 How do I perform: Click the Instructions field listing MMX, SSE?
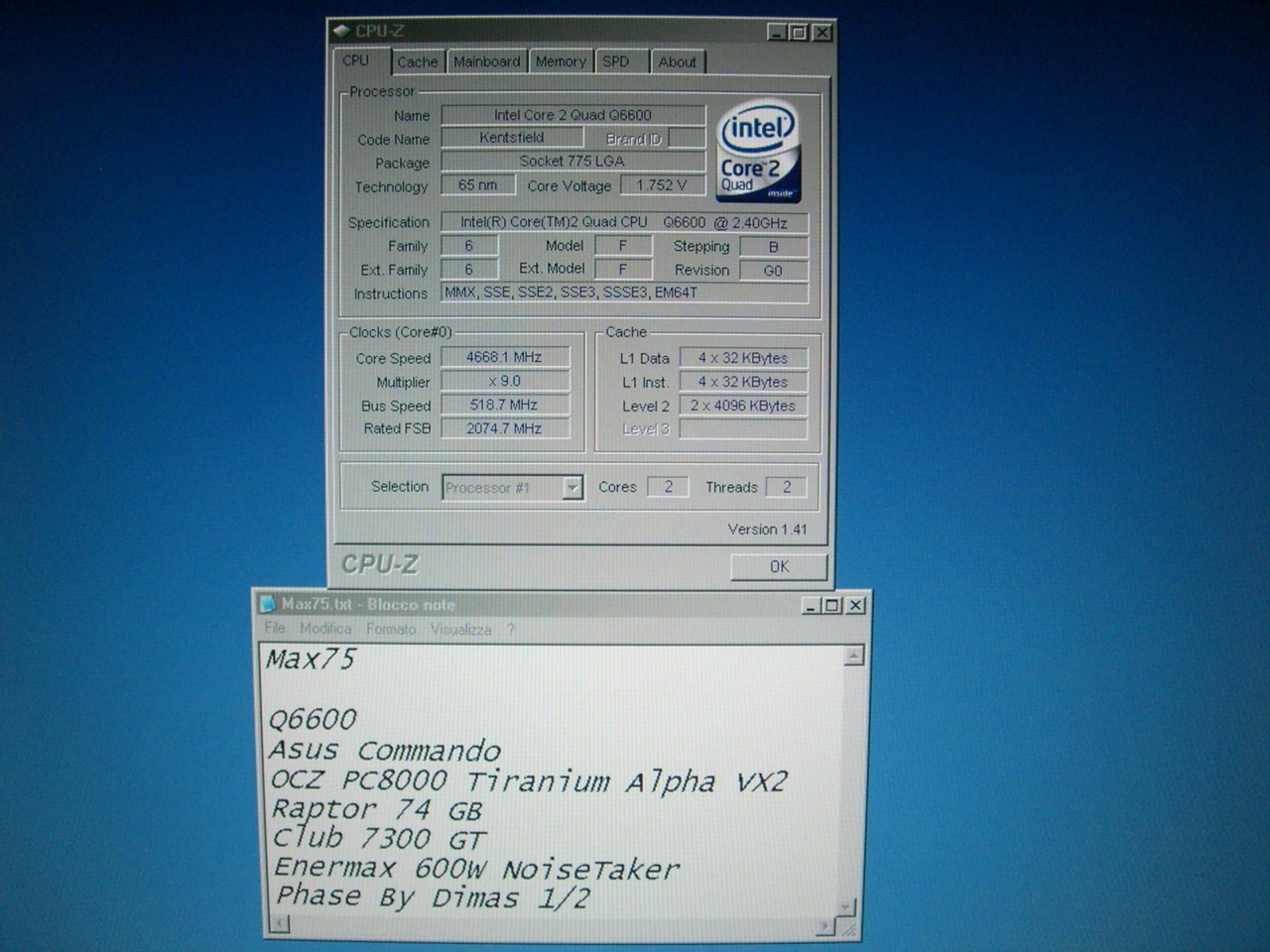click(624, 294)
